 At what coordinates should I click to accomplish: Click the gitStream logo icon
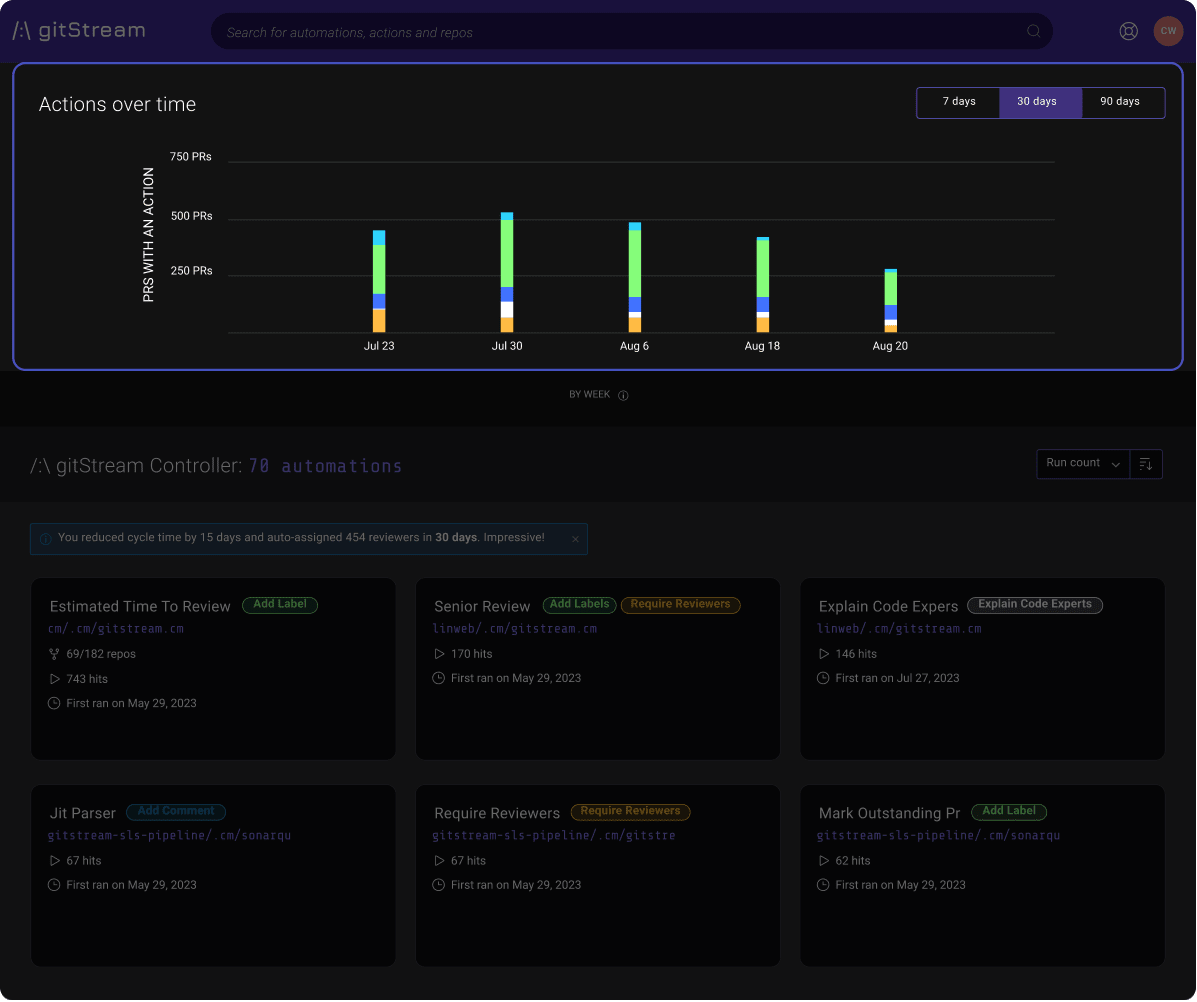pyautogui.click(x=21, y=29)
